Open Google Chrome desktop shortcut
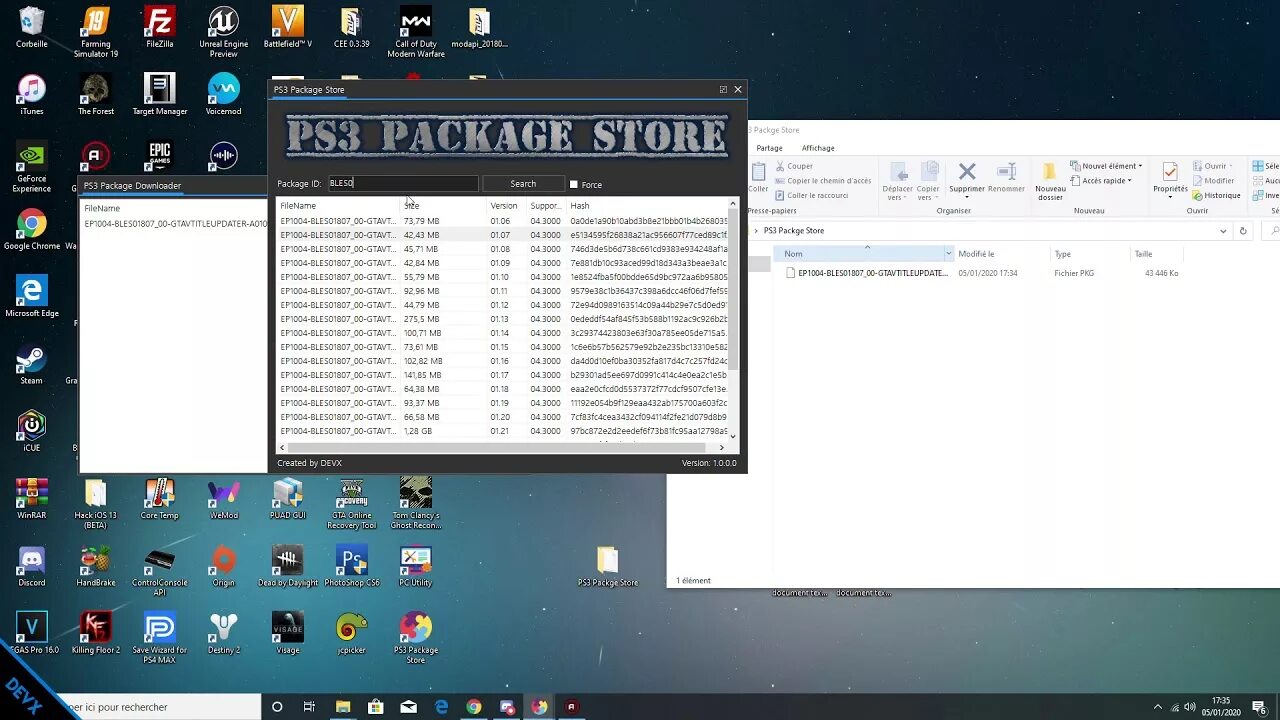The width and height of the screenshot is (1280, 720). click(x=32, y=230)
